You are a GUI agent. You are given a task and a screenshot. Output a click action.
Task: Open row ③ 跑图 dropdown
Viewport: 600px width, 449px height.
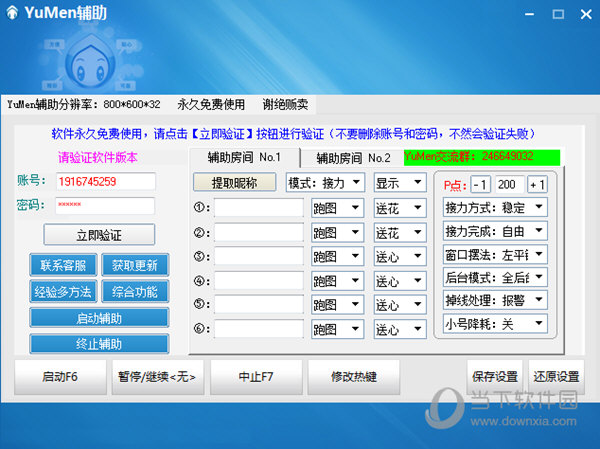pos(338,256)
